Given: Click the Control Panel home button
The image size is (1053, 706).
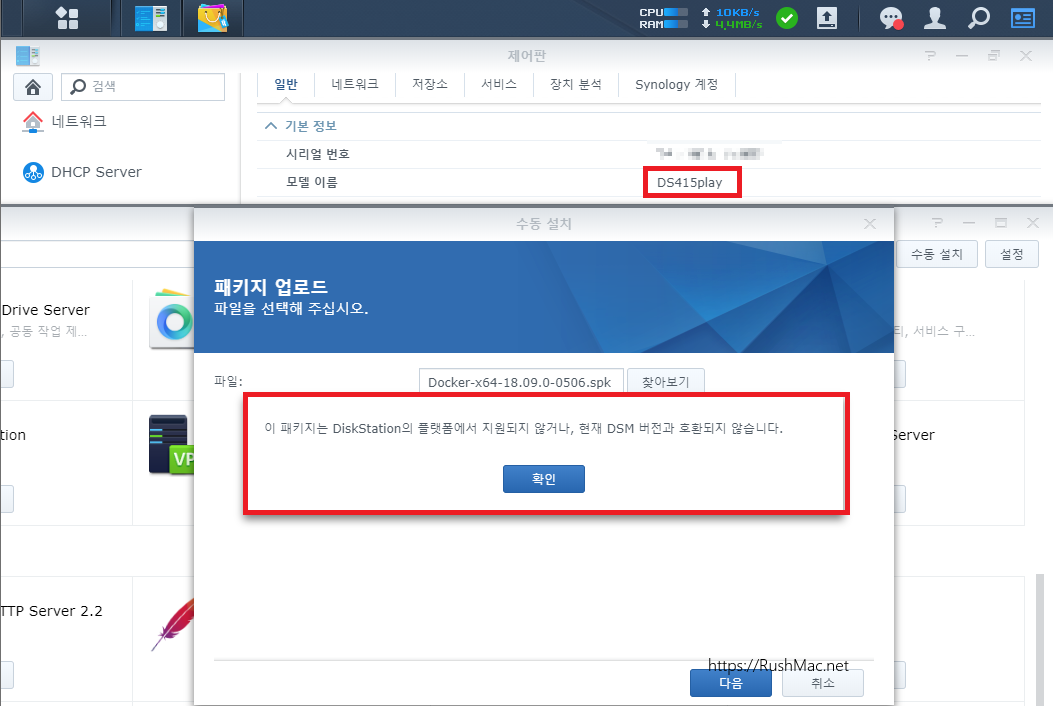Looking at the screenshot, I should click(33, 87).
